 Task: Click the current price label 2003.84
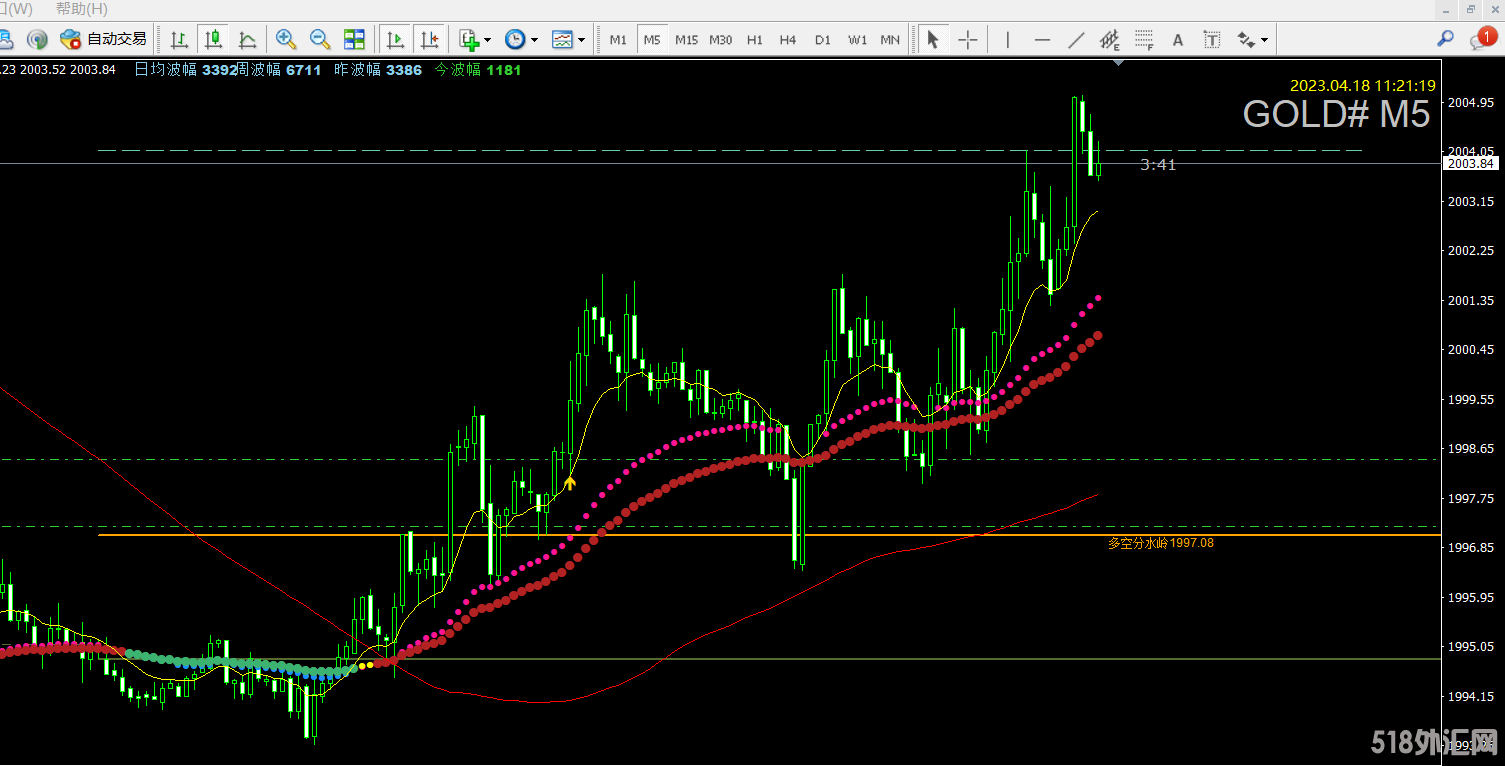click(1470, 164)
